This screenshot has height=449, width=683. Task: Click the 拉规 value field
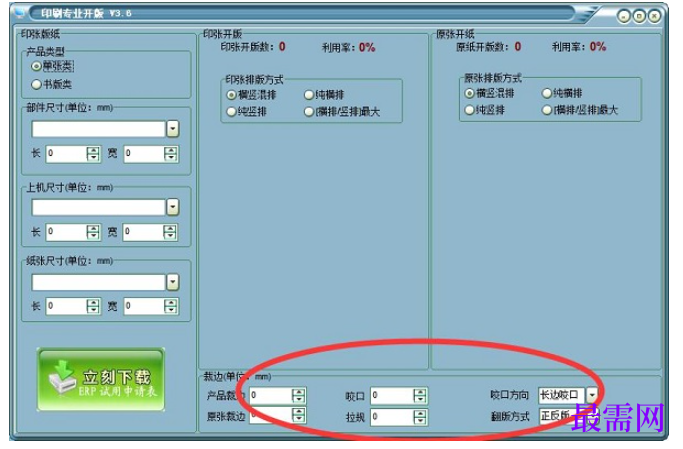[x=392, y=417]
